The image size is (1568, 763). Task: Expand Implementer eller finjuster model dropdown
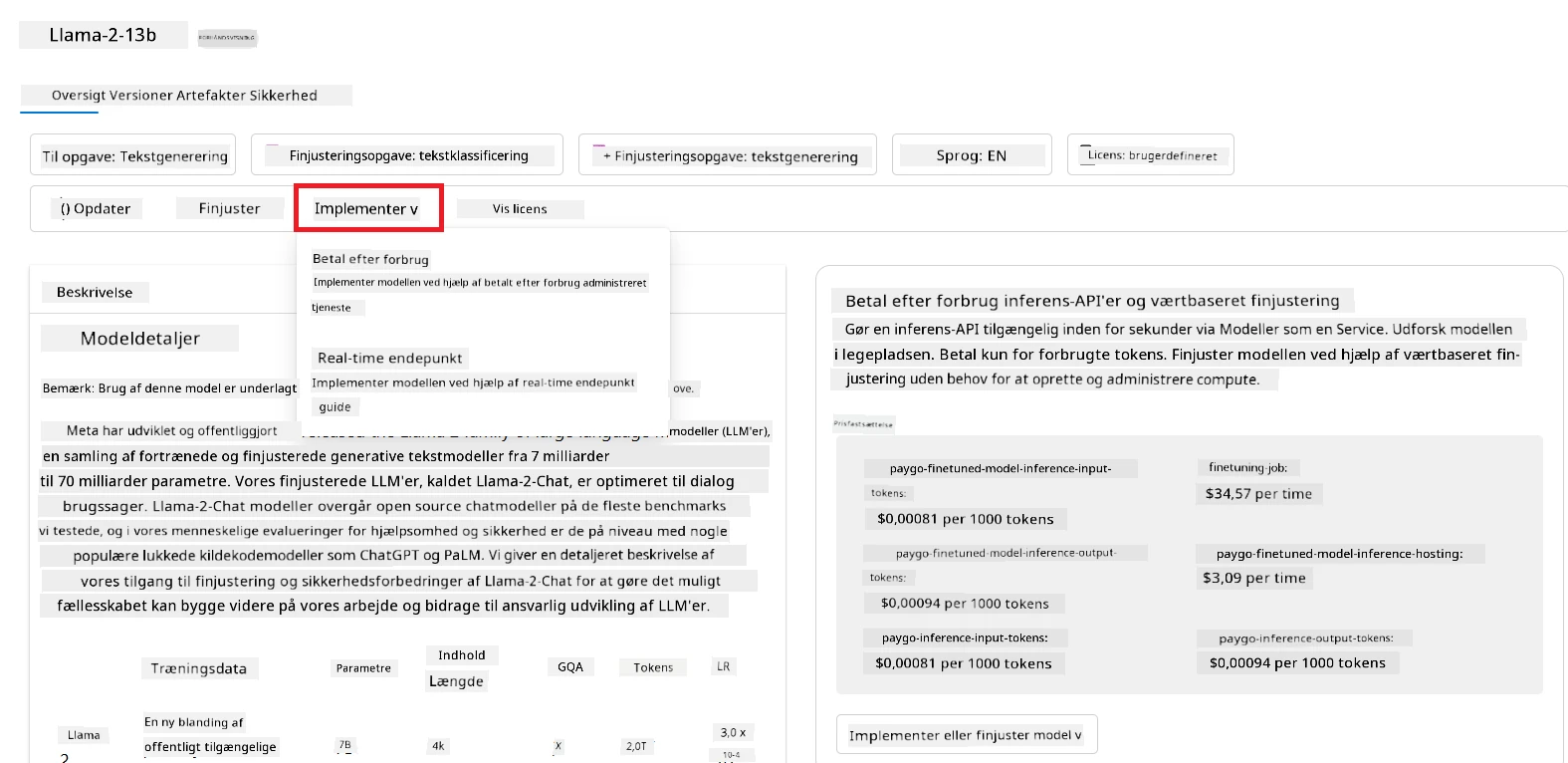[x=966, y=735]
